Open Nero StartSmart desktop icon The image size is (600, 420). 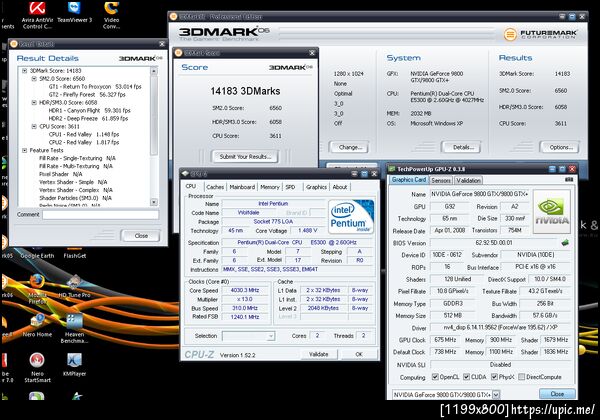(37, 368)
